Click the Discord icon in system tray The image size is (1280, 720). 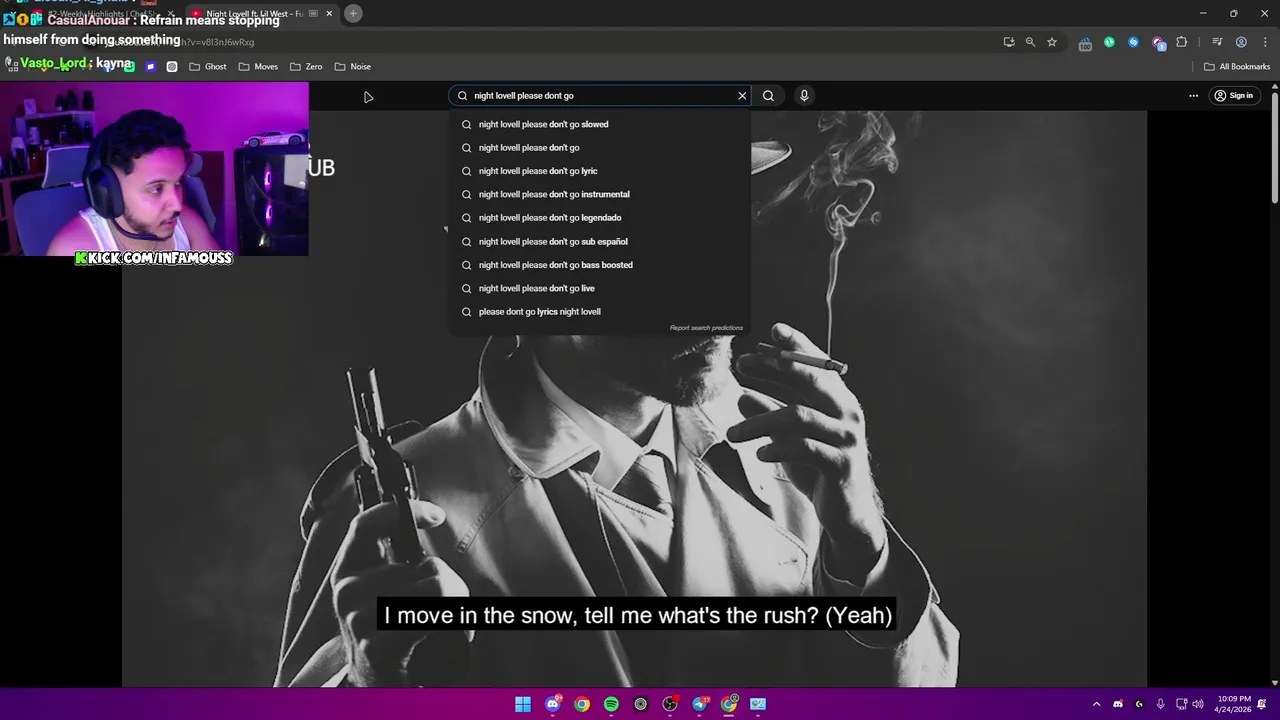(1118, 704)
